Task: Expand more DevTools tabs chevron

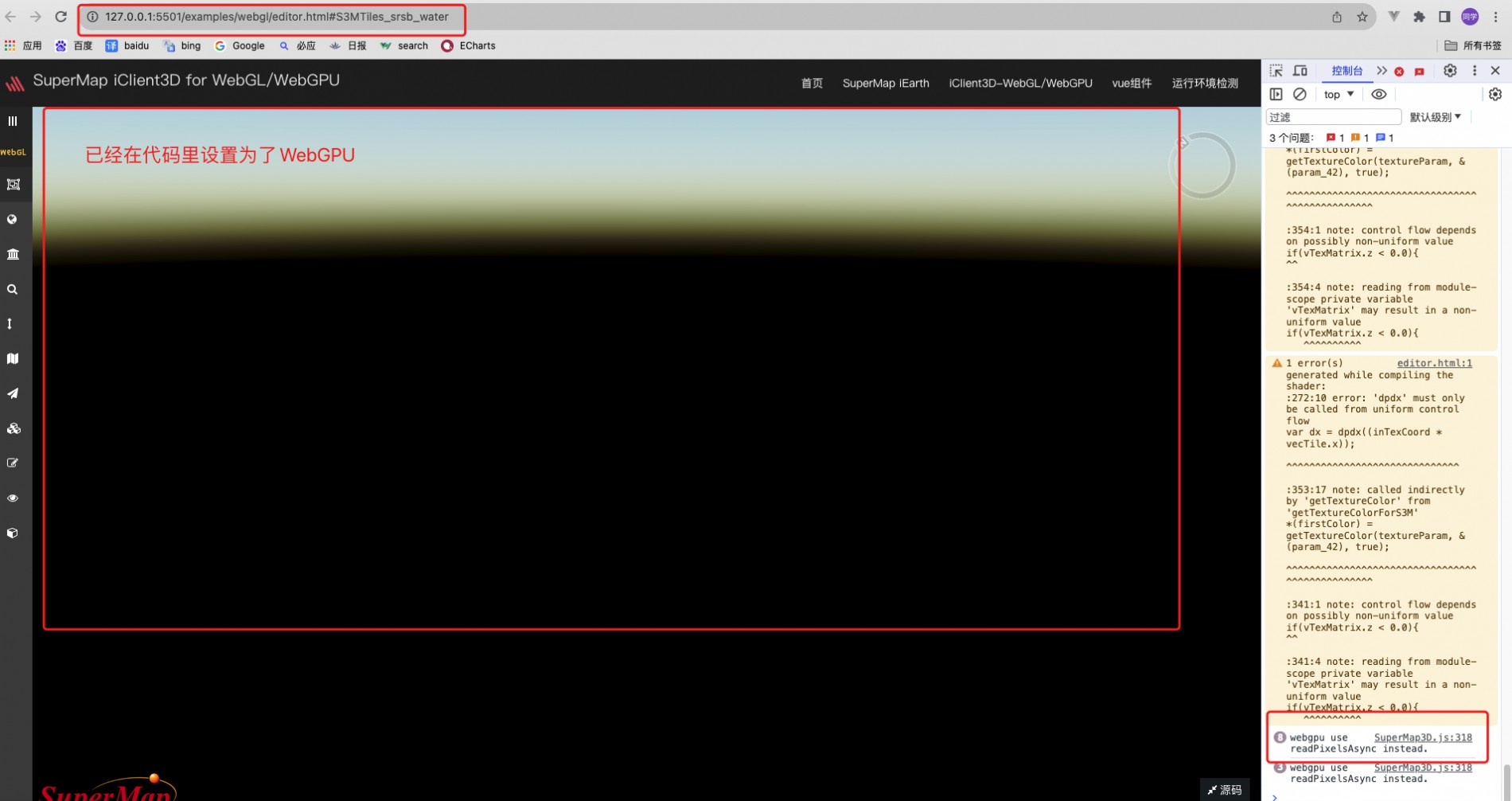Action: tap(1381, 71)
